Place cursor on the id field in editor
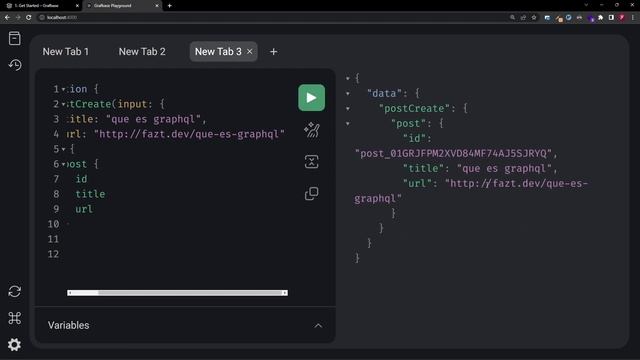The height and width of the screenshot is (360, 640). tap(81, 179)
